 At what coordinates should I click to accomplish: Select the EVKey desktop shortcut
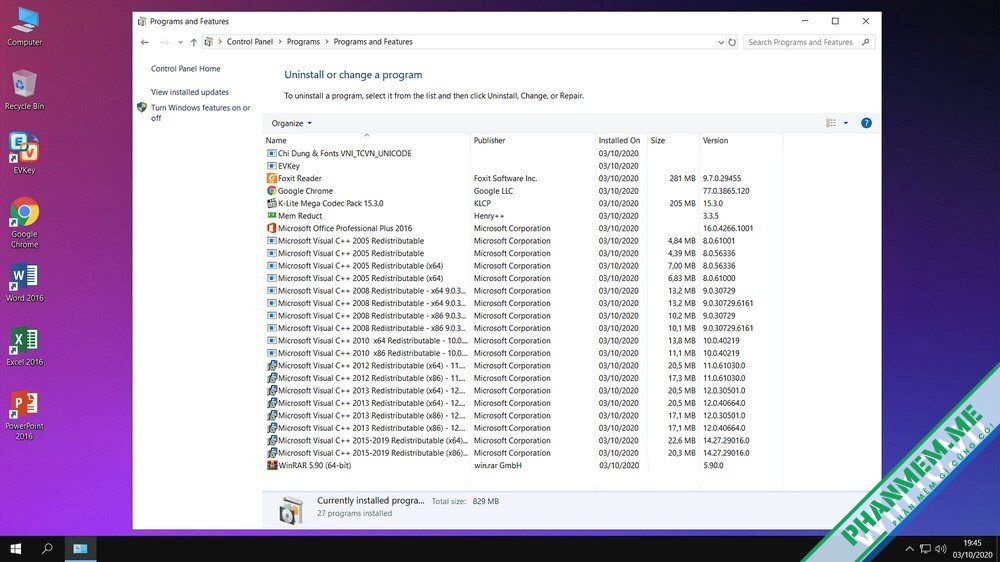click(x=24, y=153)
